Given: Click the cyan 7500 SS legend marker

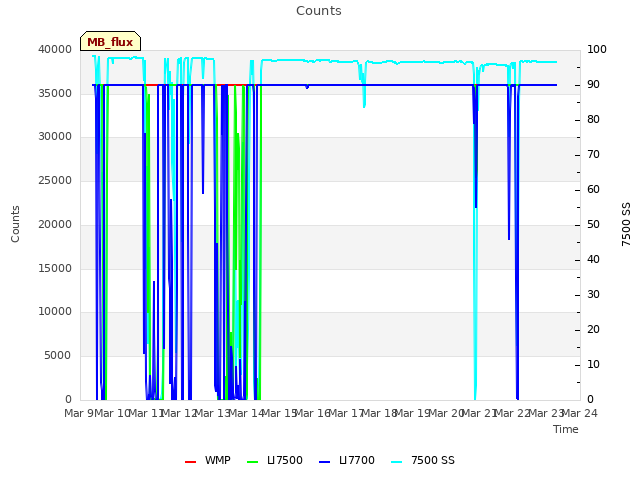Looking at the screenshot, I should 396,461.
